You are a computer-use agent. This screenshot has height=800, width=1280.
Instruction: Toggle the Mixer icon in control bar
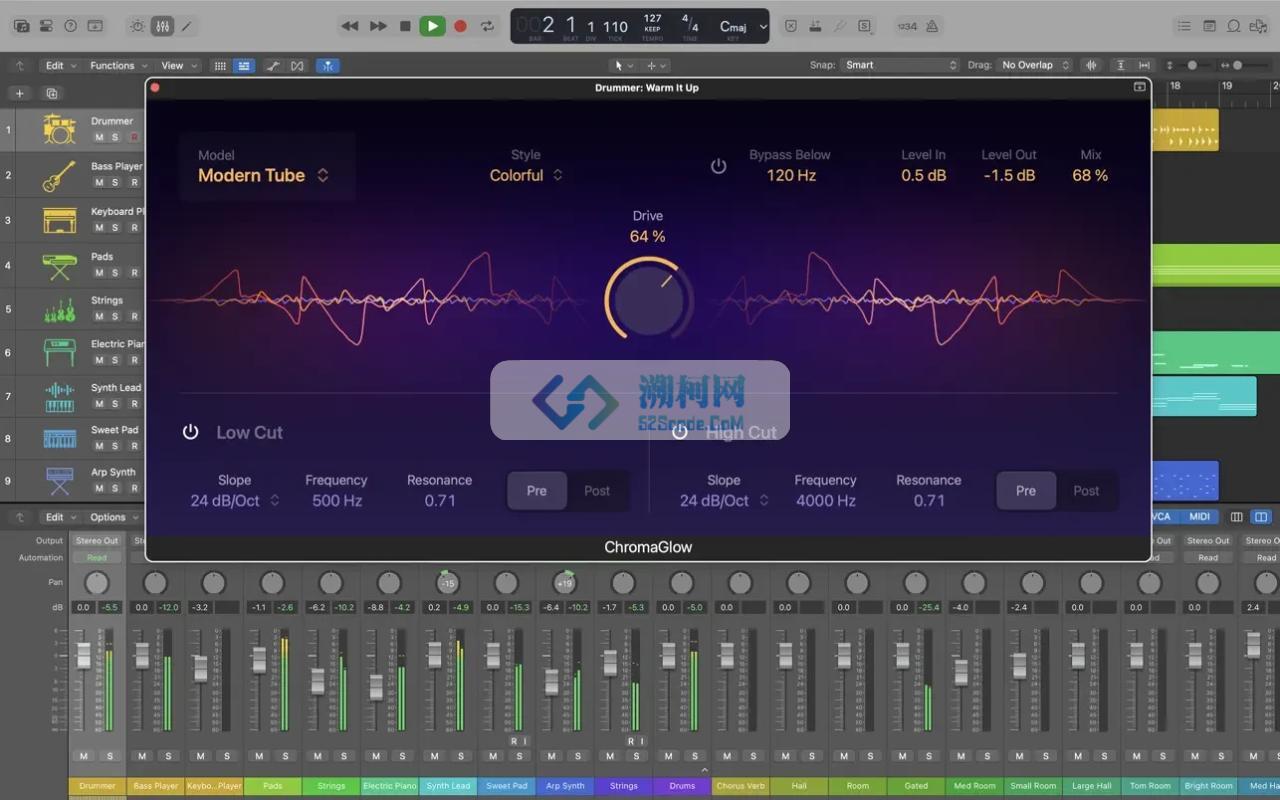point(162,26)
